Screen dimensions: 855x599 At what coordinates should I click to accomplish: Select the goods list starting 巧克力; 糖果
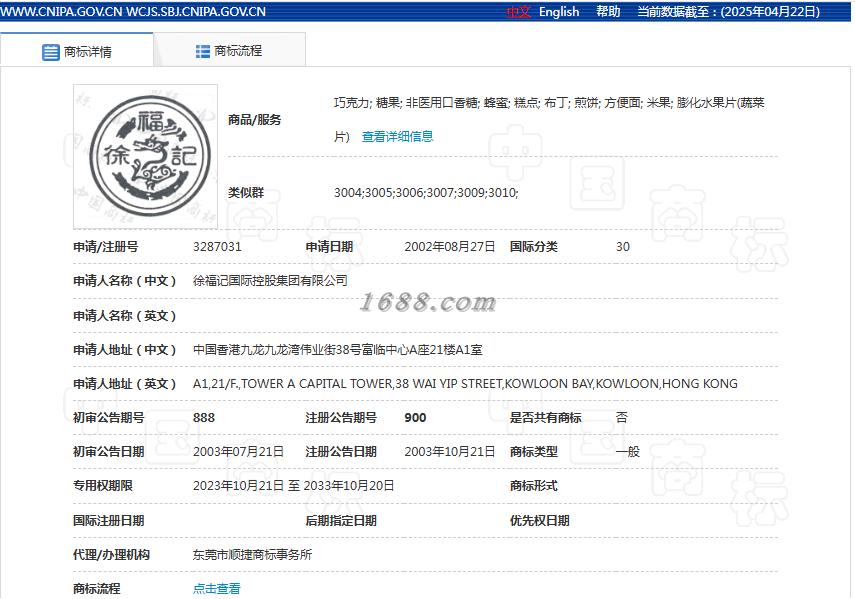pos(549,119)
